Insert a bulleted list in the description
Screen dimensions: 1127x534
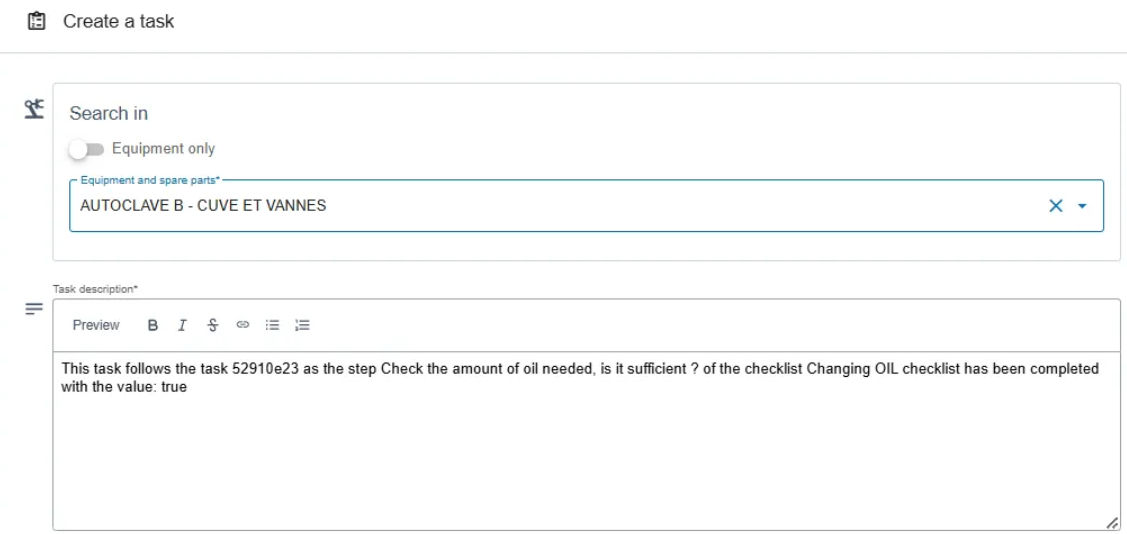pos(272,325)
